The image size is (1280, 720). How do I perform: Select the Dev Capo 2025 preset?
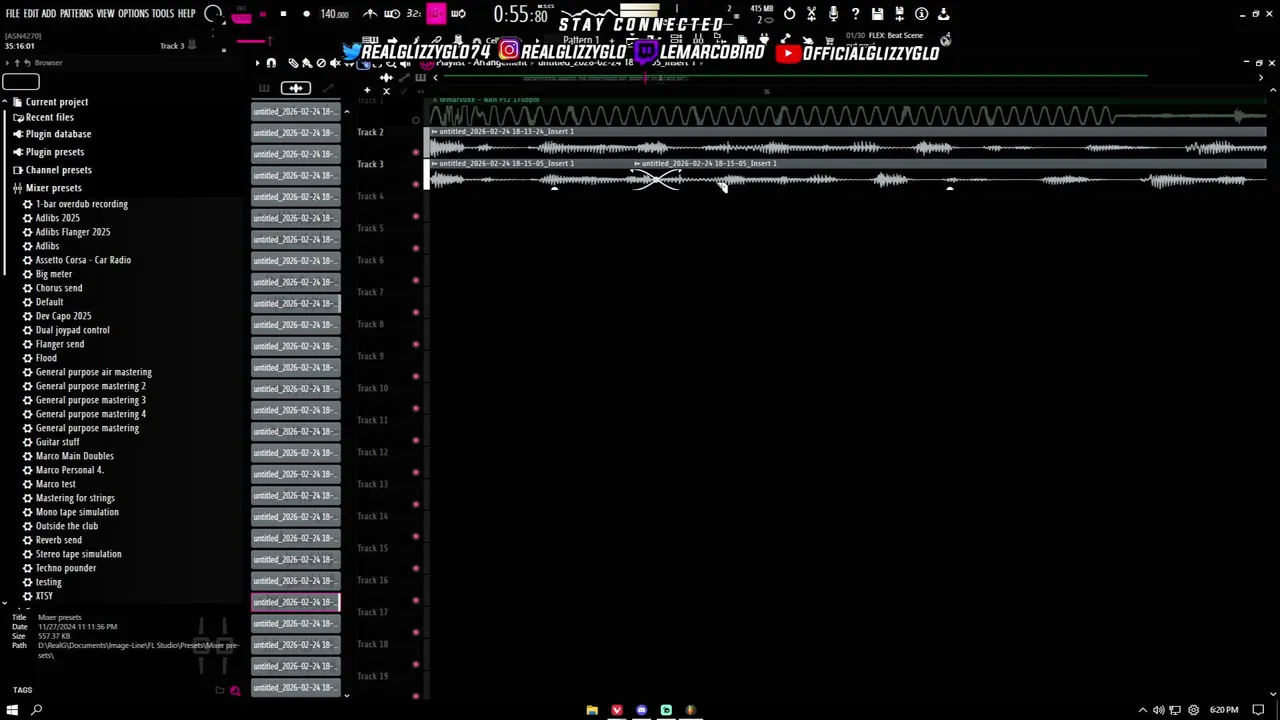[x=63, y=316]
